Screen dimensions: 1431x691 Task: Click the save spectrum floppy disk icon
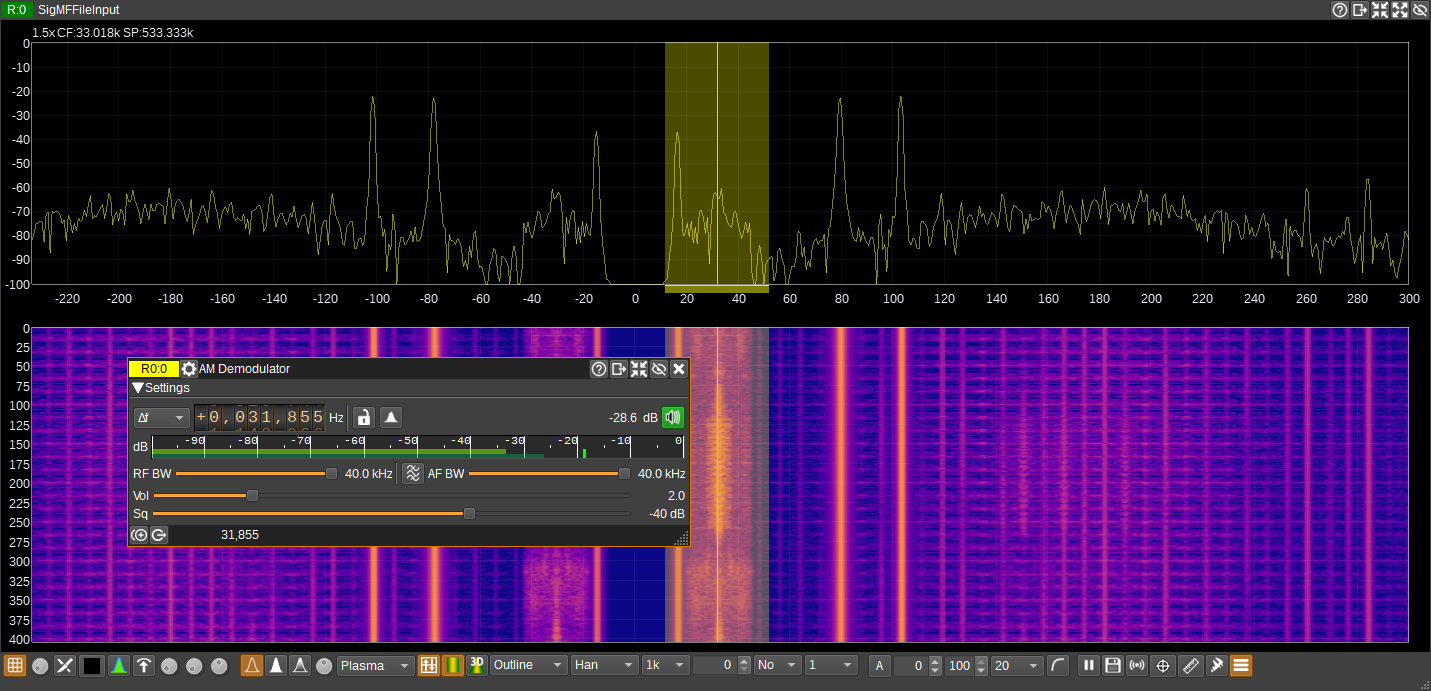(x=1112, y=666)
